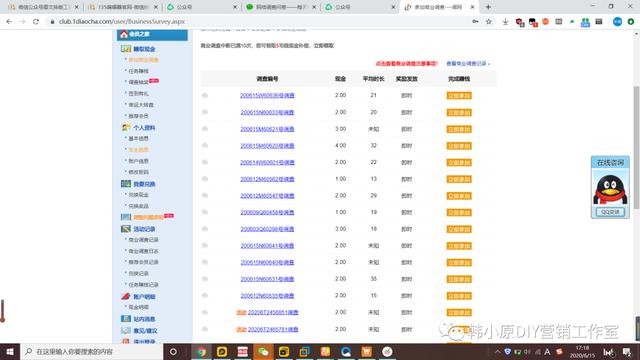This screenshot has width=640, height=360.
Task: Open 兑换现金 in the sidebar
Action: 138,195
